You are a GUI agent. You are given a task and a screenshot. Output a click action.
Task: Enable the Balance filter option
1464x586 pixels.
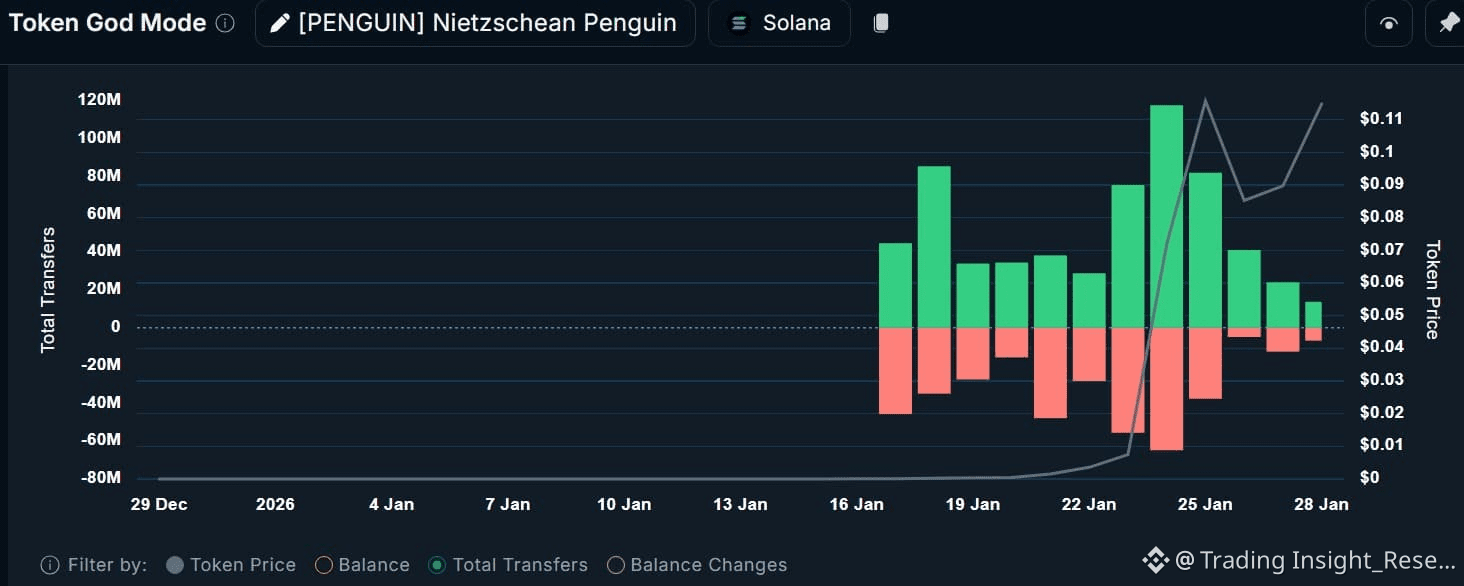point(324,565)
